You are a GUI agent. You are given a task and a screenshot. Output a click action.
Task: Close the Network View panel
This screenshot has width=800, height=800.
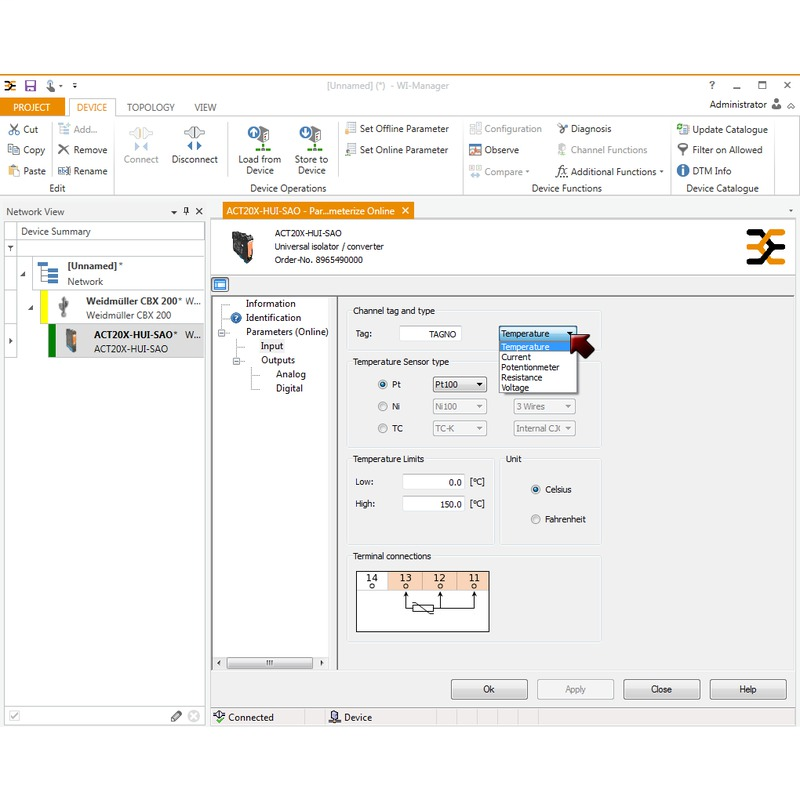pos(199,211)
